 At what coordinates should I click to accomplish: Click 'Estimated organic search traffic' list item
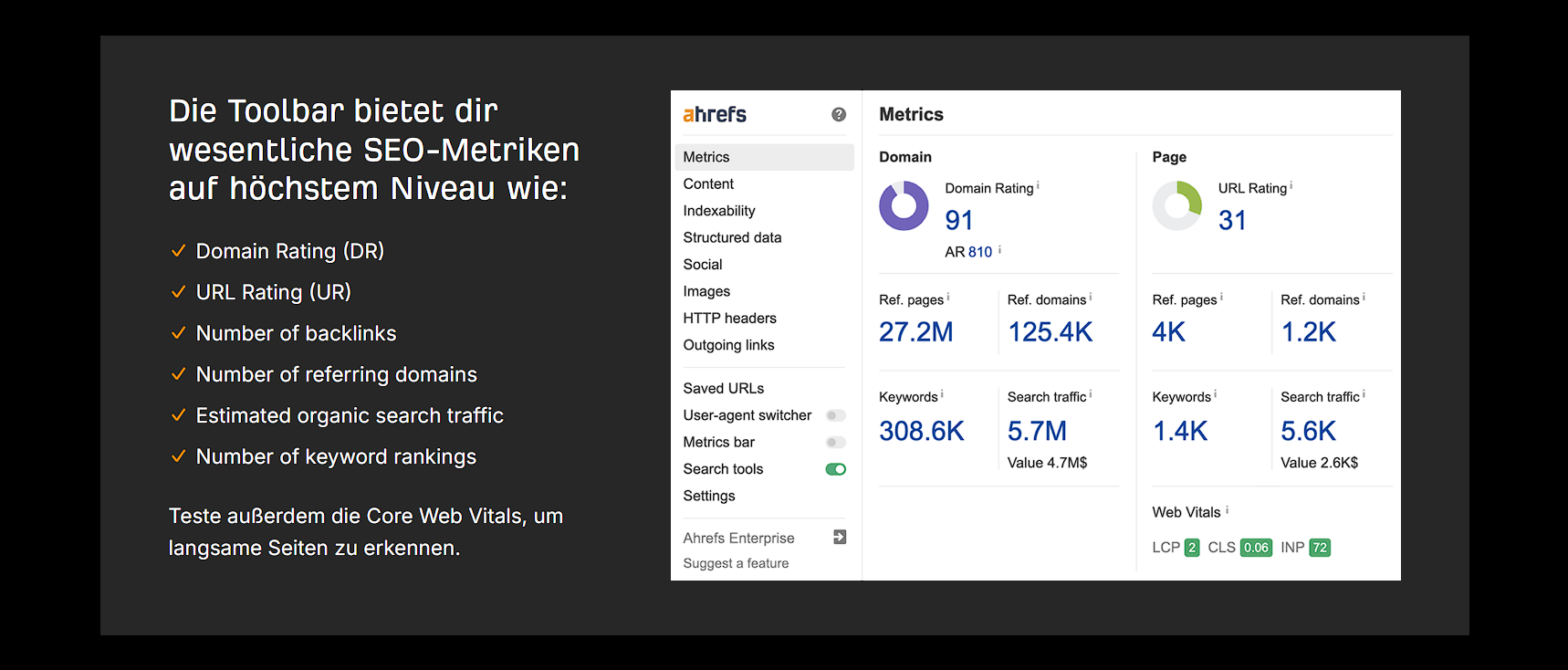click(350, 415)
